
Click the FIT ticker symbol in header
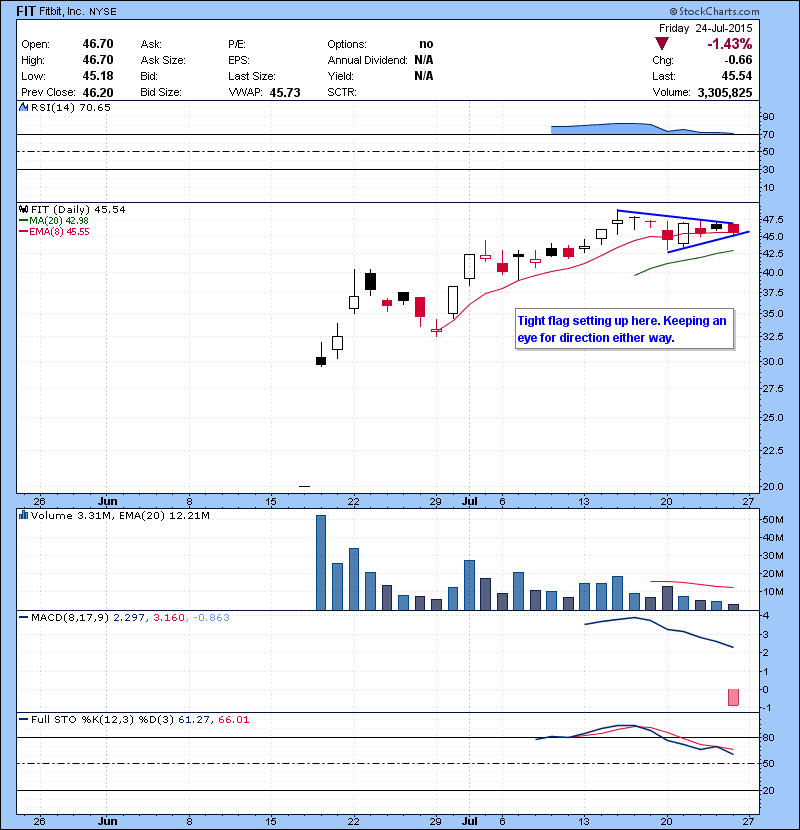click(x=26, y=11)
